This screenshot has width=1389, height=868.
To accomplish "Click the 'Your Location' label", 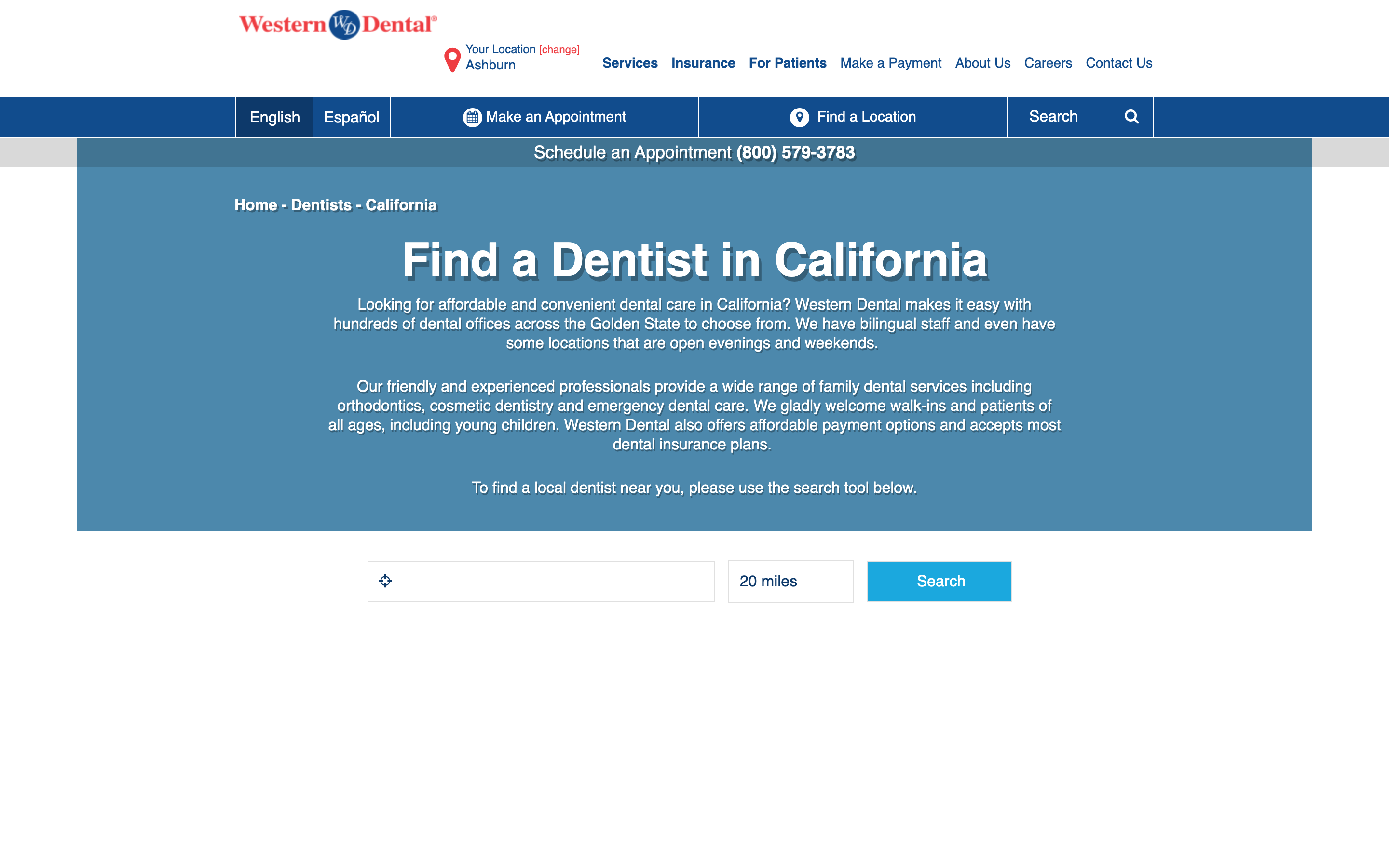I will [x=500, y=49].
